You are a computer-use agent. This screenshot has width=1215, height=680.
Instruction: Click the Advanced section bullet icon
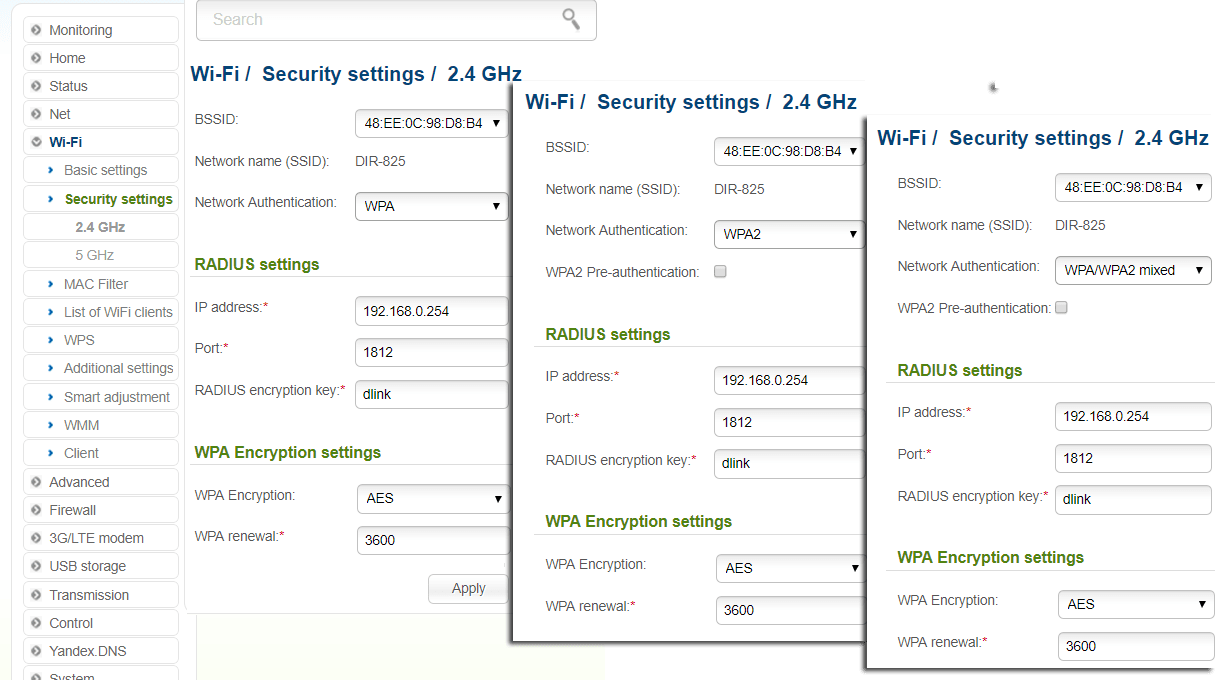coord(37,482)
